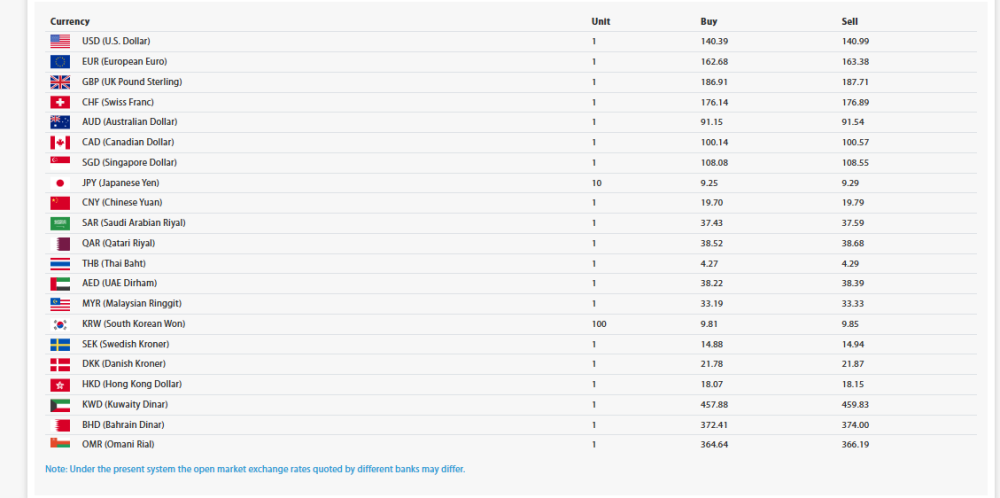The height and width of the screenshot is (498, 1000).
Task: Select the UK Pound Sterling flag
Action: click(x=60, y=82)
